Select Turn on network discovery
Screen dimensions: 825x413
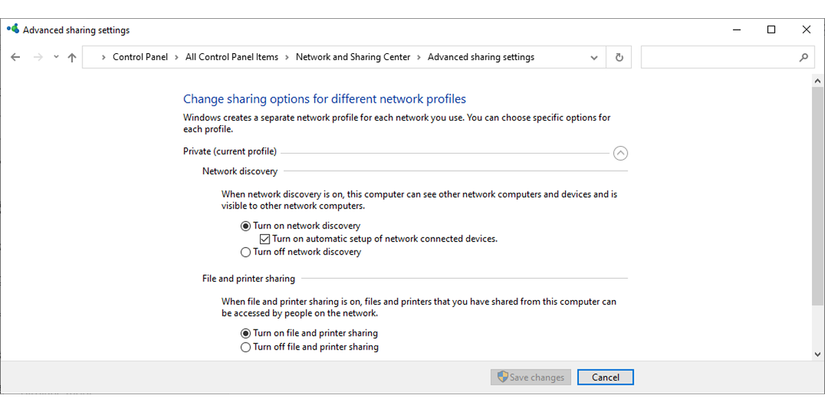(x=246, y=226)
